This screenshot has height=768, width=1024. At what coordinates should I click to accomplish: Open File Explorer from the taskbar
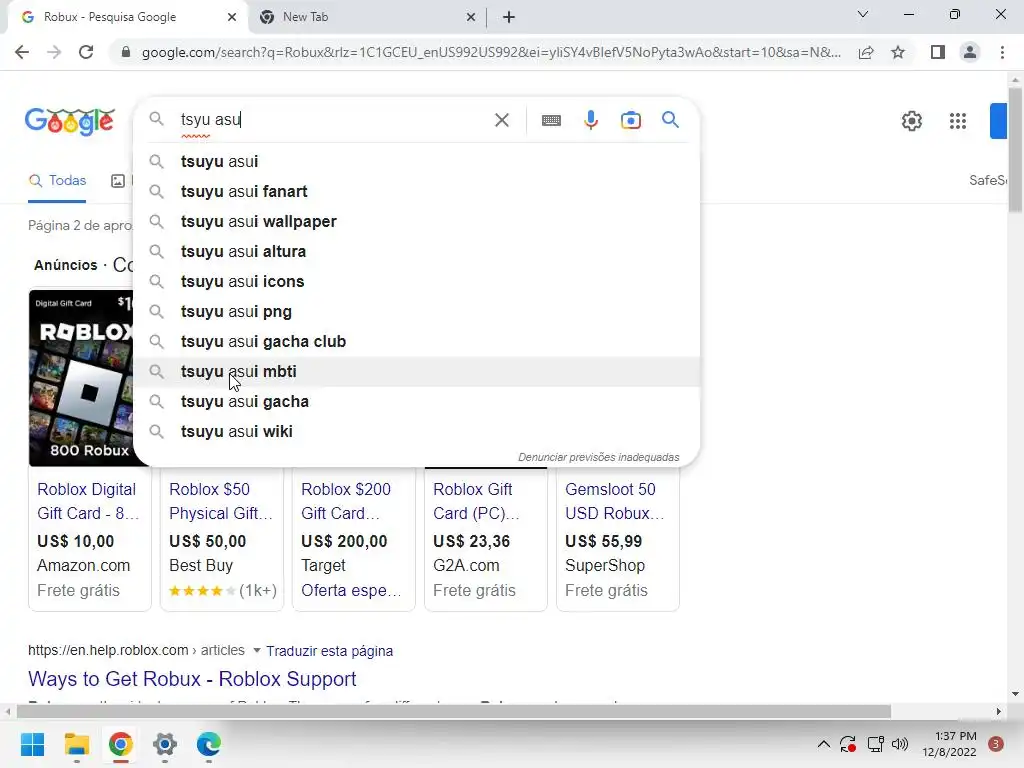(x=76, y=744)
